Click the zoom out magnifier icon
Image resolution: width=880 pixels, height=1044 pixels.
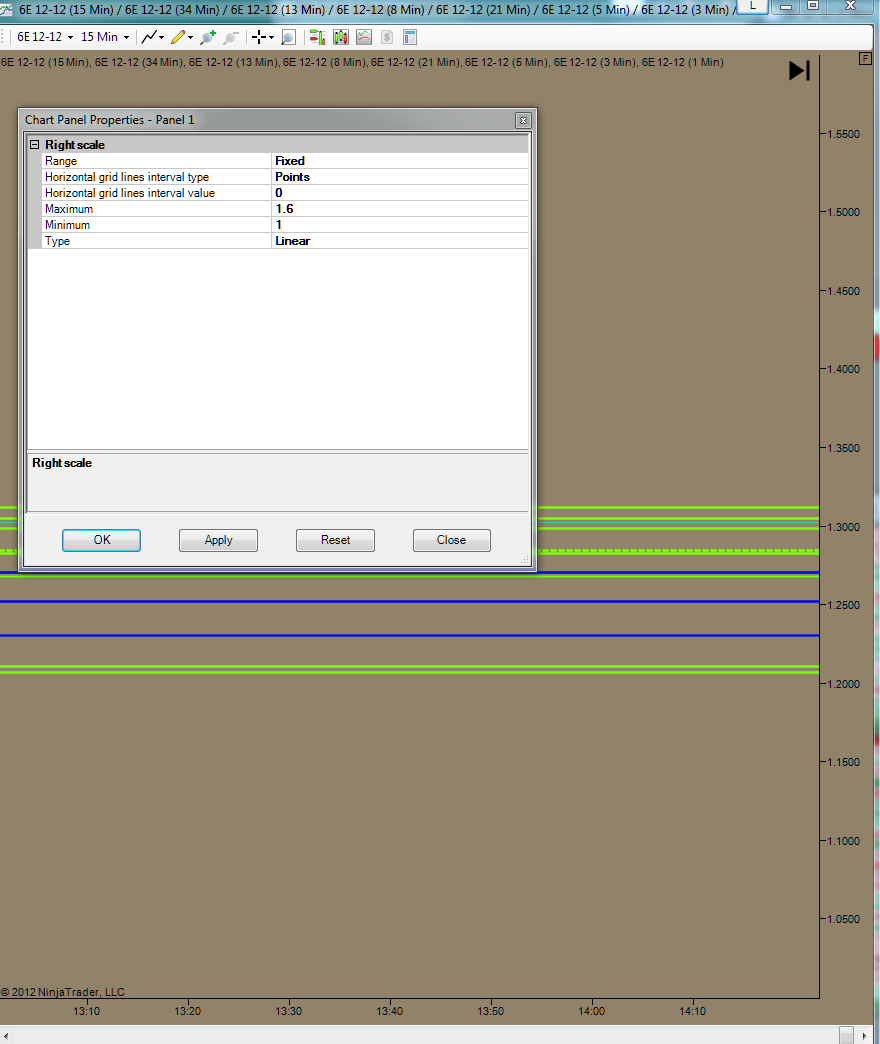pyautogui.click(x=230, y=37)
